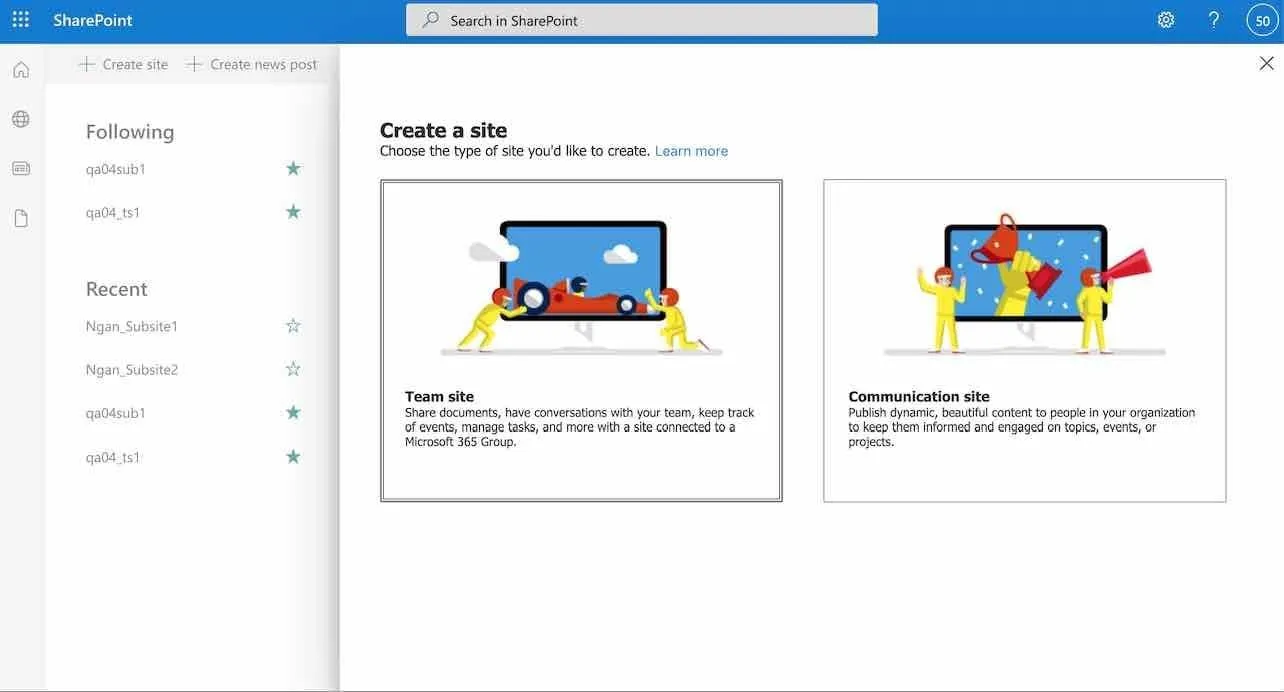Viewport: 1284px width, 692px height.
Task: Click the Help question mark icon
Action: [x=1213, y=20]
